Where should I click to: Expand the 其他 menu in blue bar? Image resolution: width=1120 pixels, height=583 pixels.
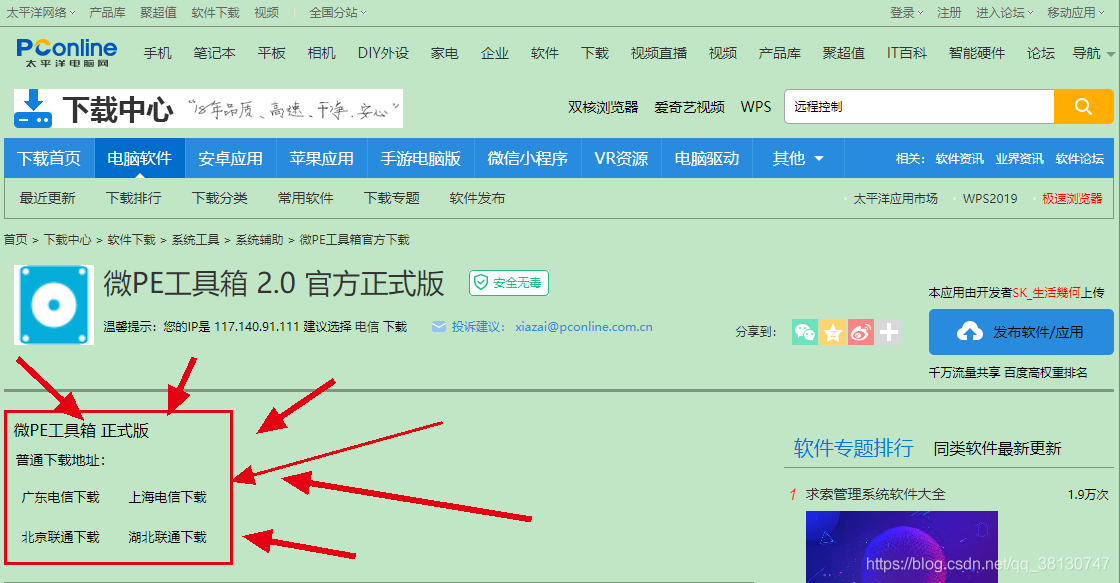[798, 159]
